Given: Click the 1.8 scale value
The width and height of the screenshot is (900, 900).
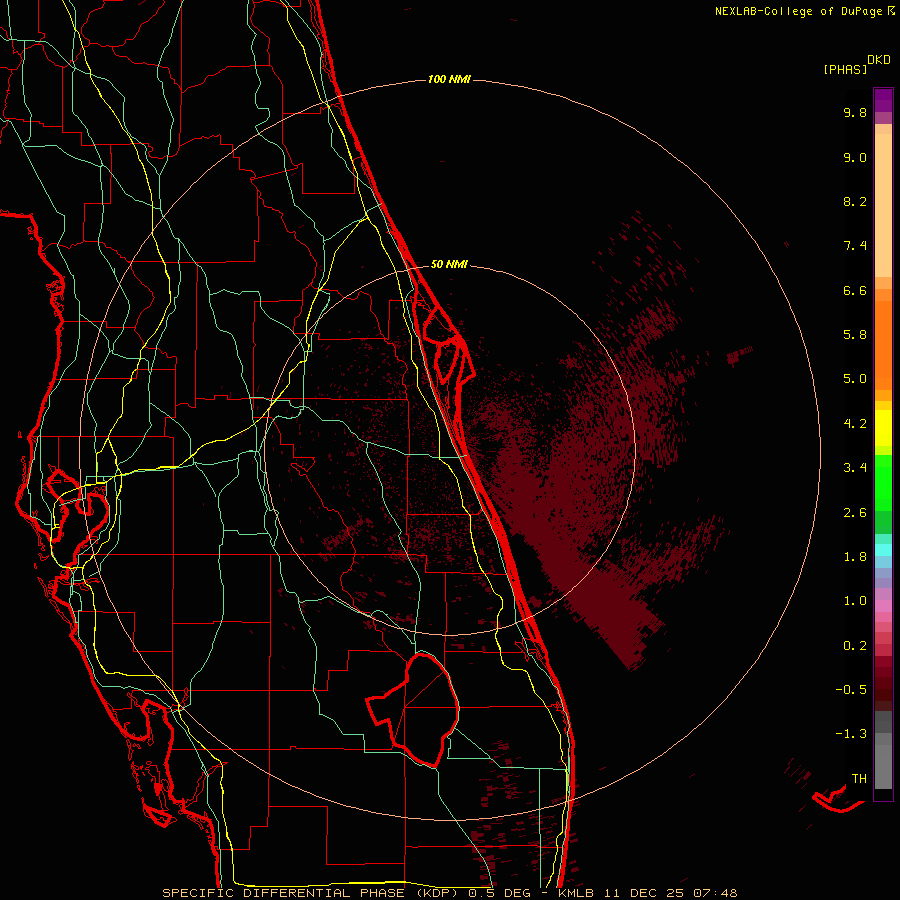Looking at the screenshot, I should coord(855,557).
